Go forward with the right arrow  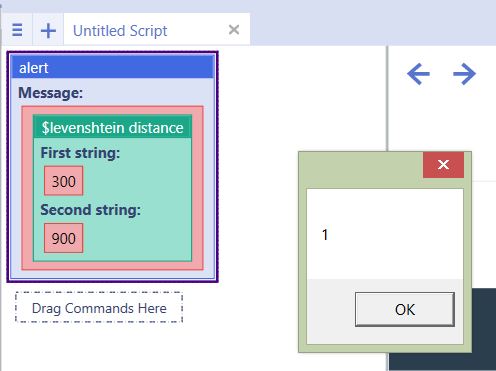pos(464,74)
